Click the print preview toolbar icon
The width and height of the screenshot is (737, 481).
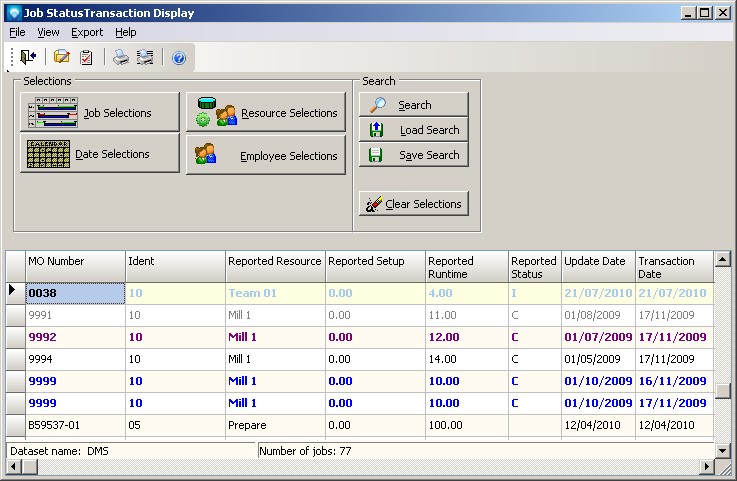(x=145, y=57)
